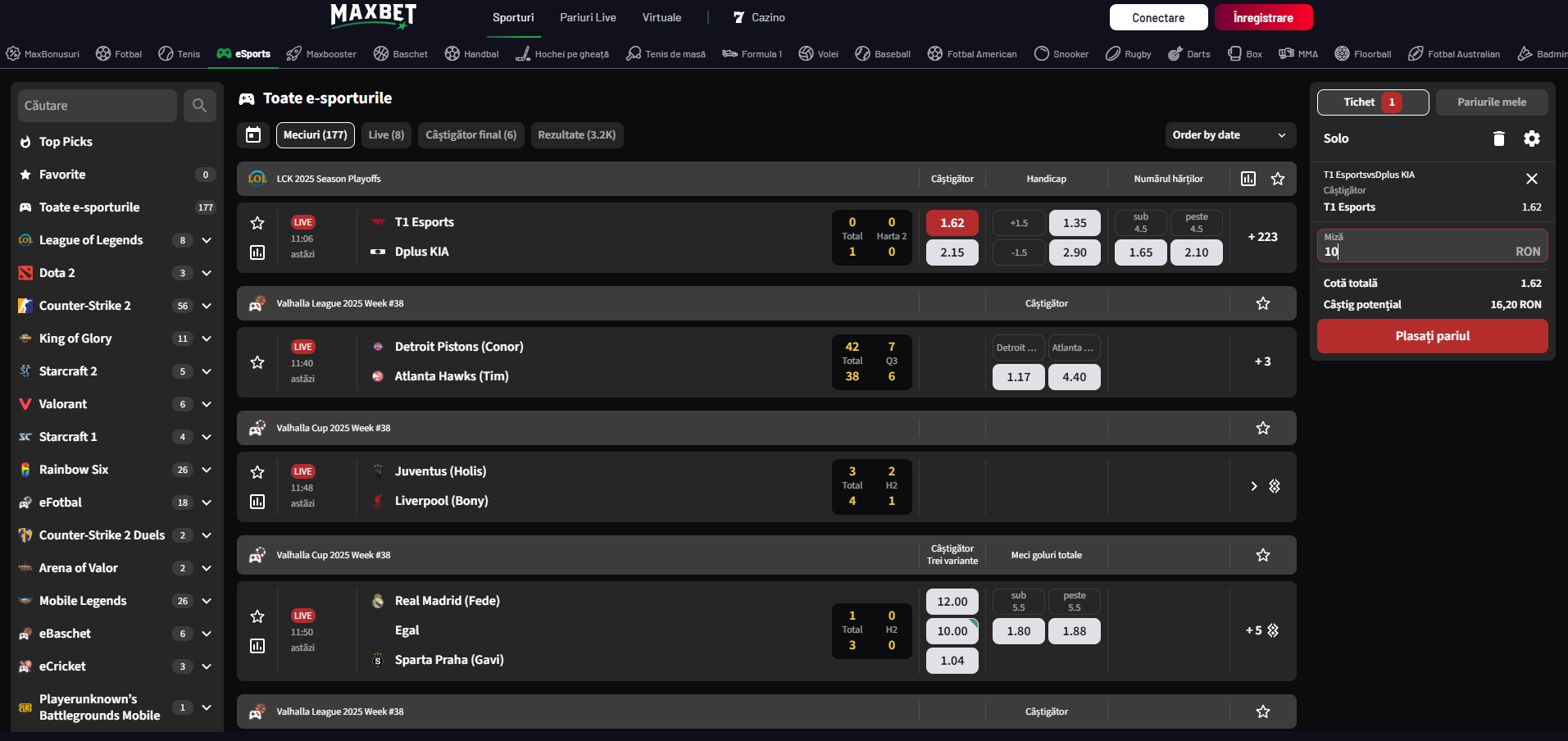This screenshot has height=741, width=1568.
Task: Remove T1 Esports bet from ticket
Action: [x=1531, y=179]
